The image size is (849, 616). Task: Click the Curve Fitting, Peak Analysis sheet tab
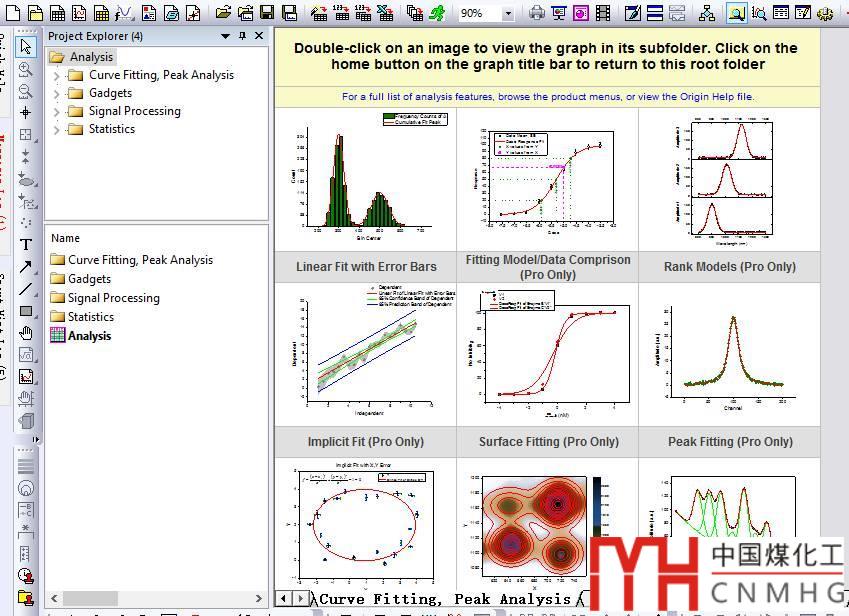[x=445, y=599]
